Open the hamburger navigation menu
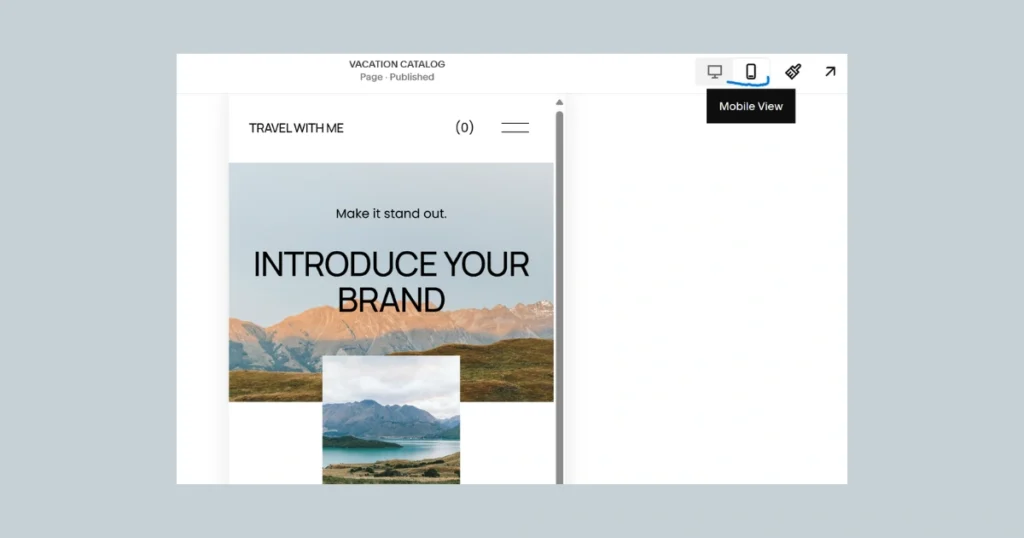This screenshot has height=538, width=1024. click(515, 128)
